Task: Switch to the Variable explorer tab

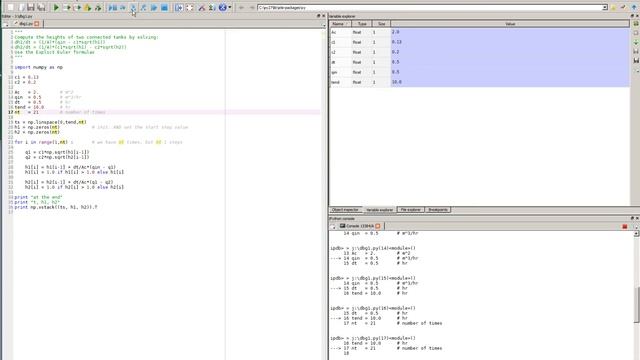Action: point(379,210)
